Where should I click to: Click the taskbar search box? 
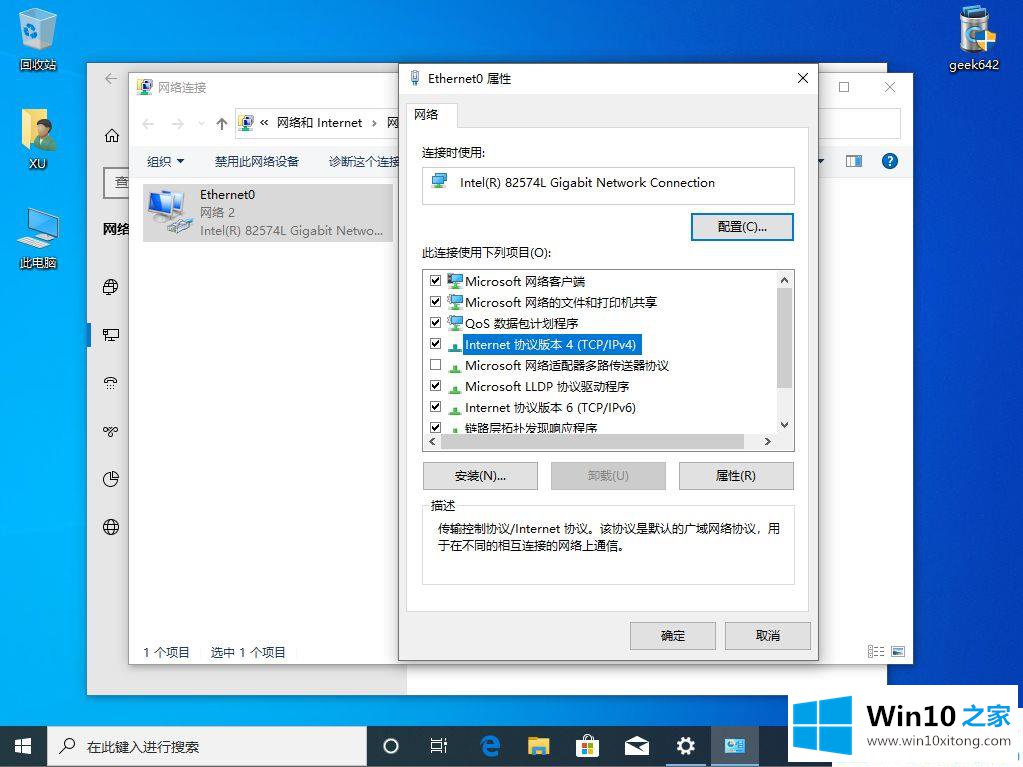(210, 746)
